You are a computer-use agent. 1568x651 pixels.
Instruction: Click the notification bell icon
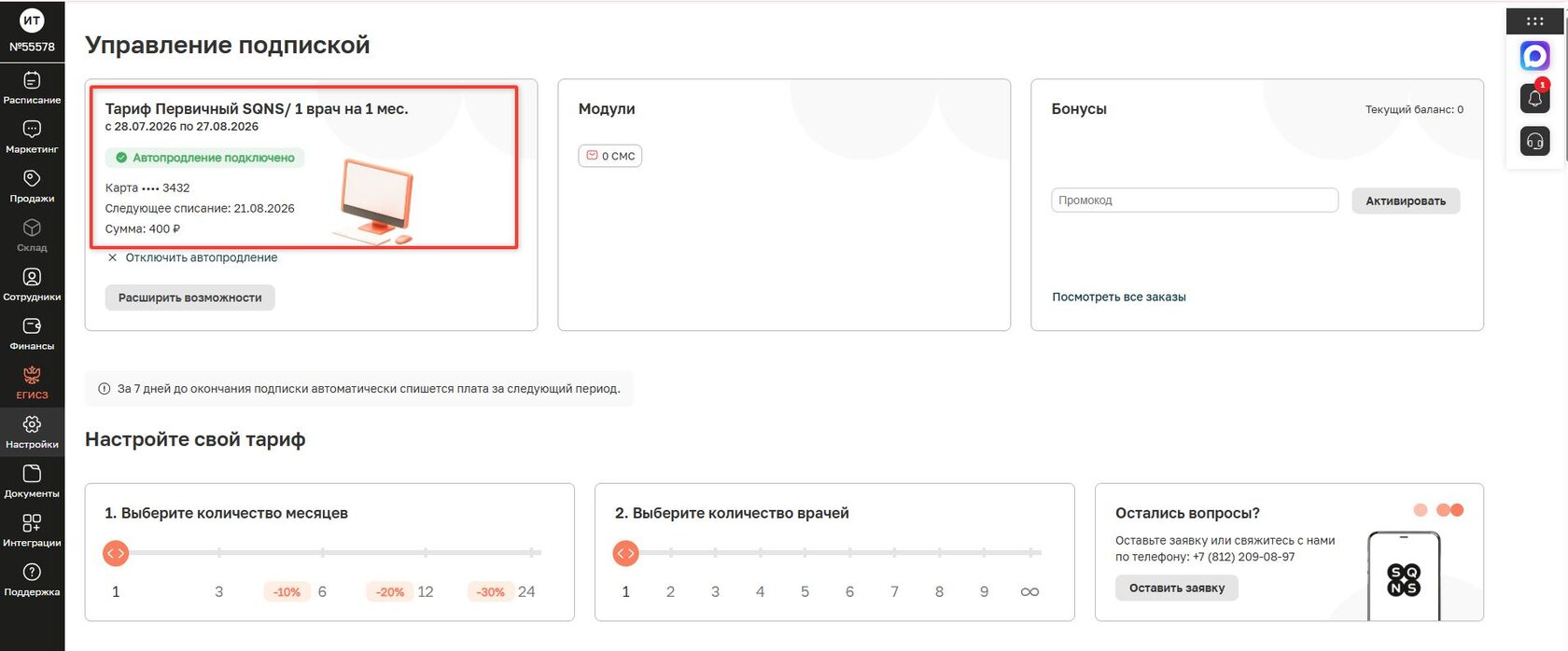coord(1534,98)
